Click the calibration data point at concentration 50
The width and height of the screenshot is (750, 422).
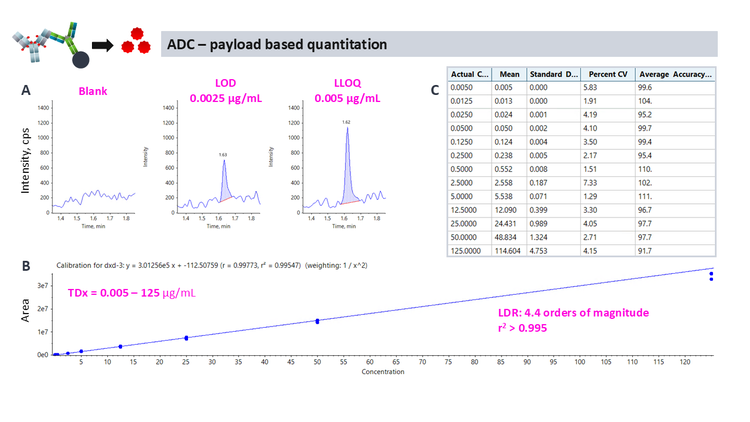(318, 321)
